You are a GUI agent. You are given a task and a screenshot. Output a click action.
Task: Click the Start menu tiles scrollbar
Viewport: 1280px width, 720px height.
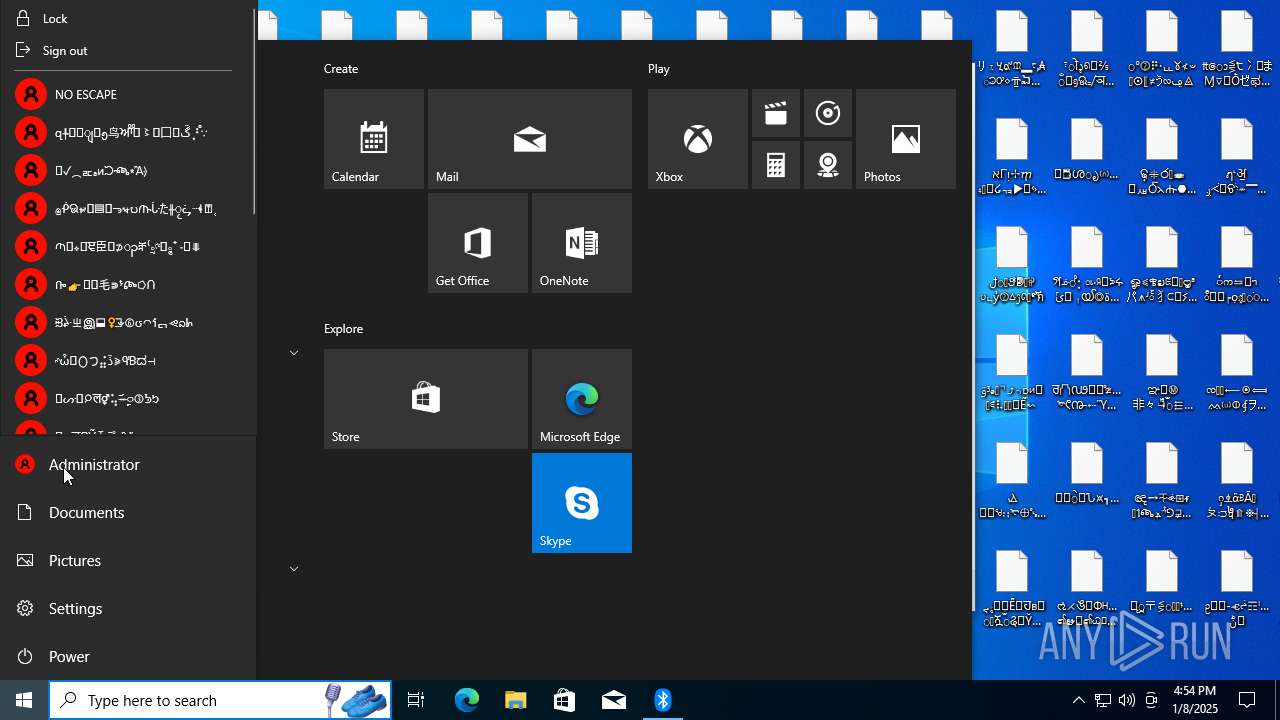point(974,335)
